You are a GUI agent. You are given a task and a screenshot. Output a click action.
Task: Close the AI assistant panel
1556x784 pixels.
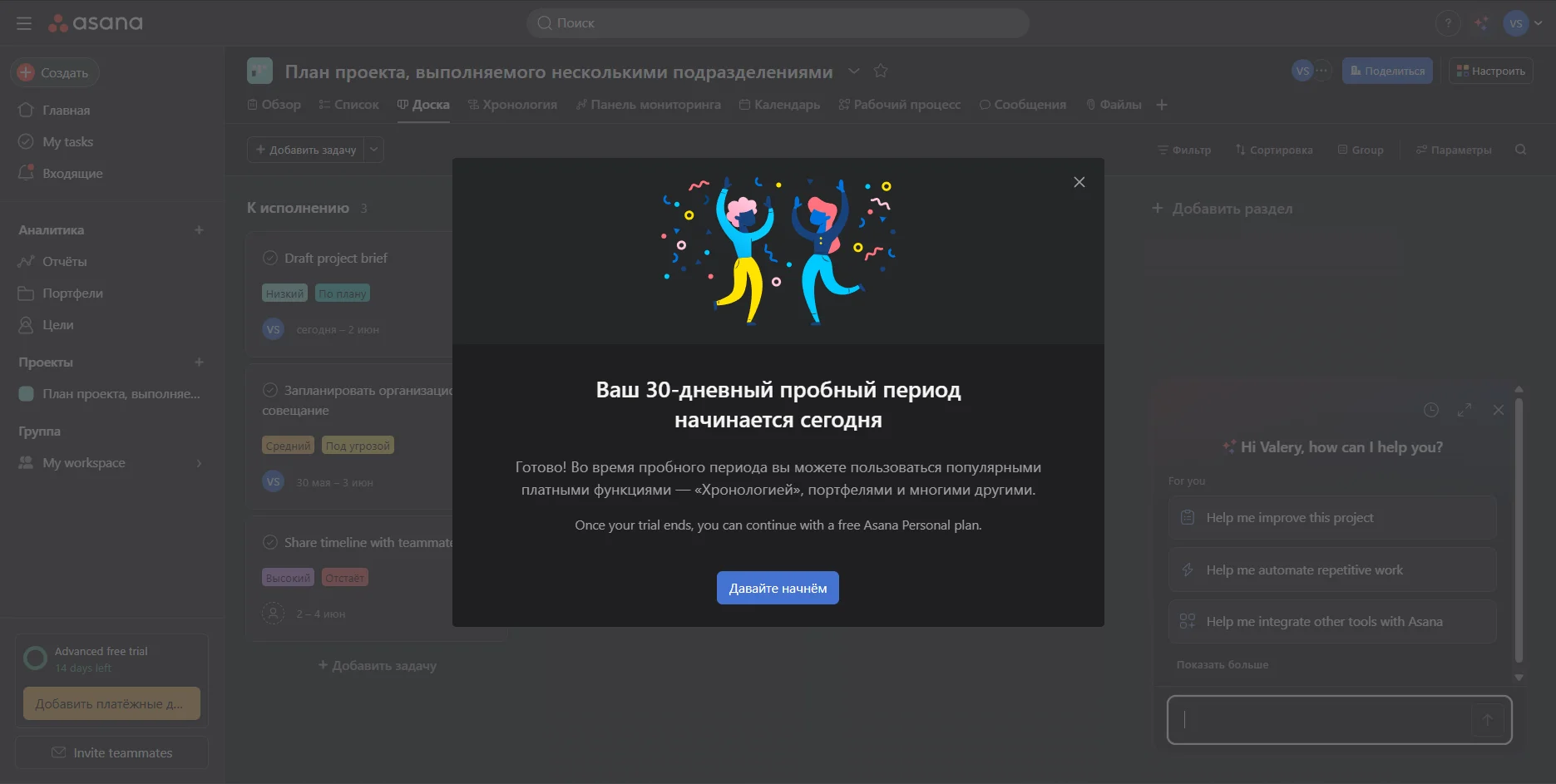[1499, 410]
